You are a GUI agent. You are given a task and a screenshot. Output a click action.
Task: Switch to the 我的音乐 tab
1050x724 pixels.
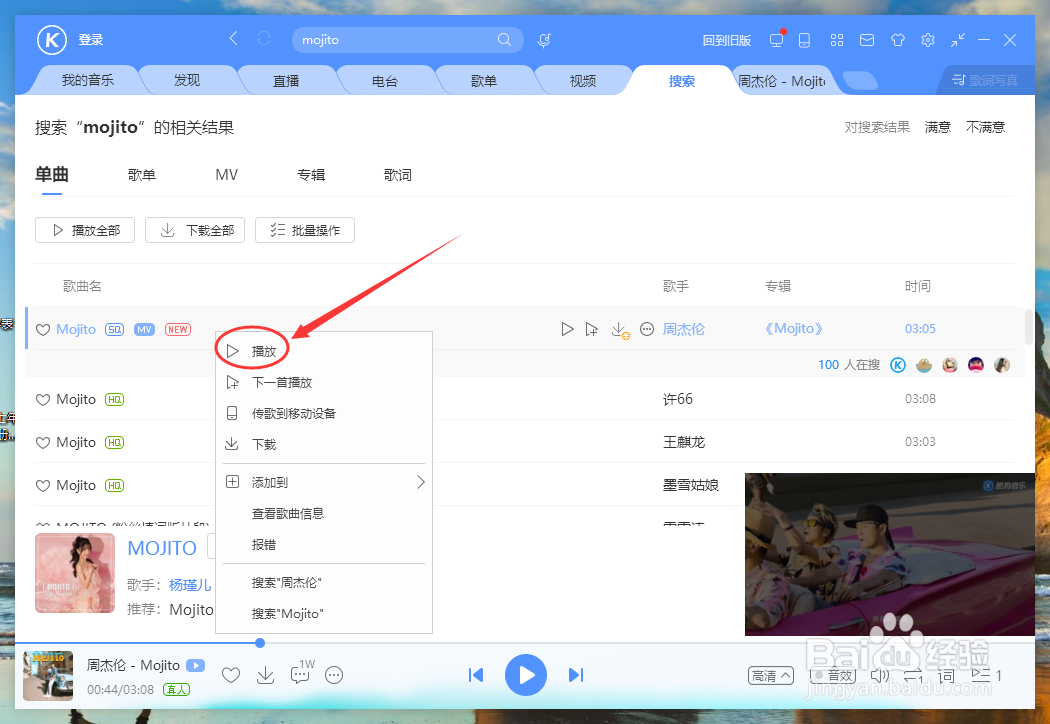[x=88, y=80]
